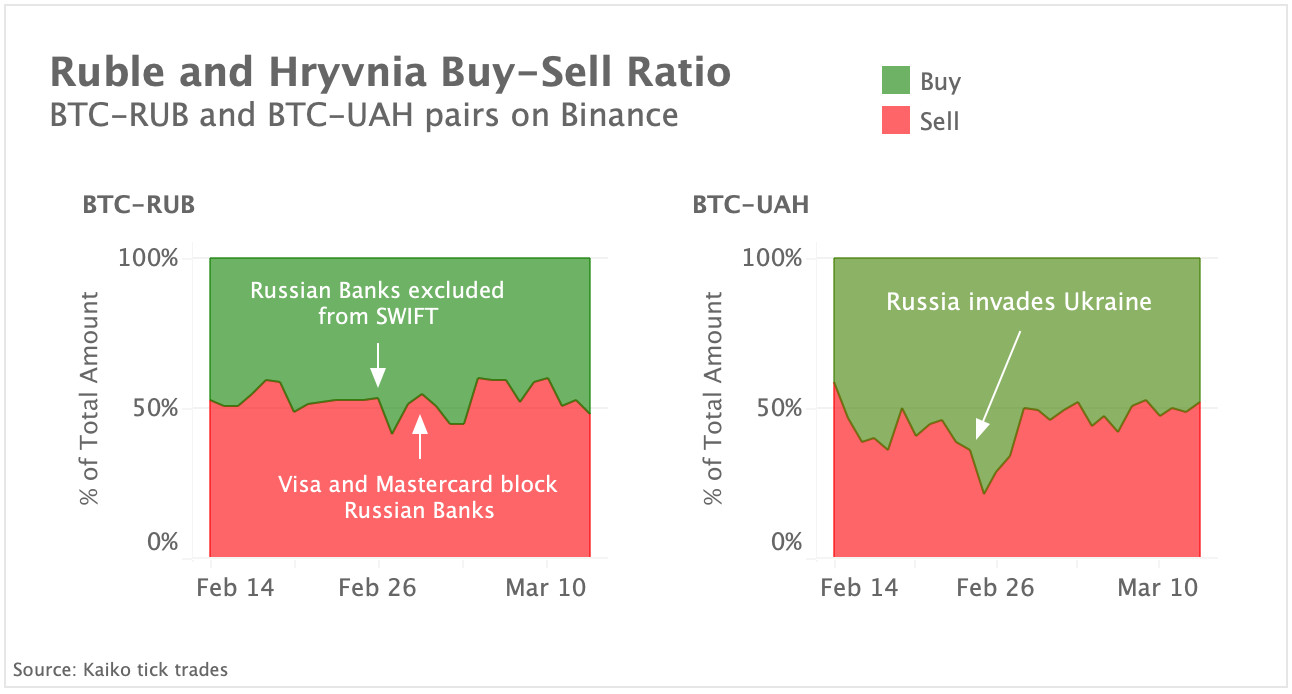Click the 50% label on BTC-UAH axis
Screen dimensions: 1292x694
pyautogui.click(x=774, y=408)
